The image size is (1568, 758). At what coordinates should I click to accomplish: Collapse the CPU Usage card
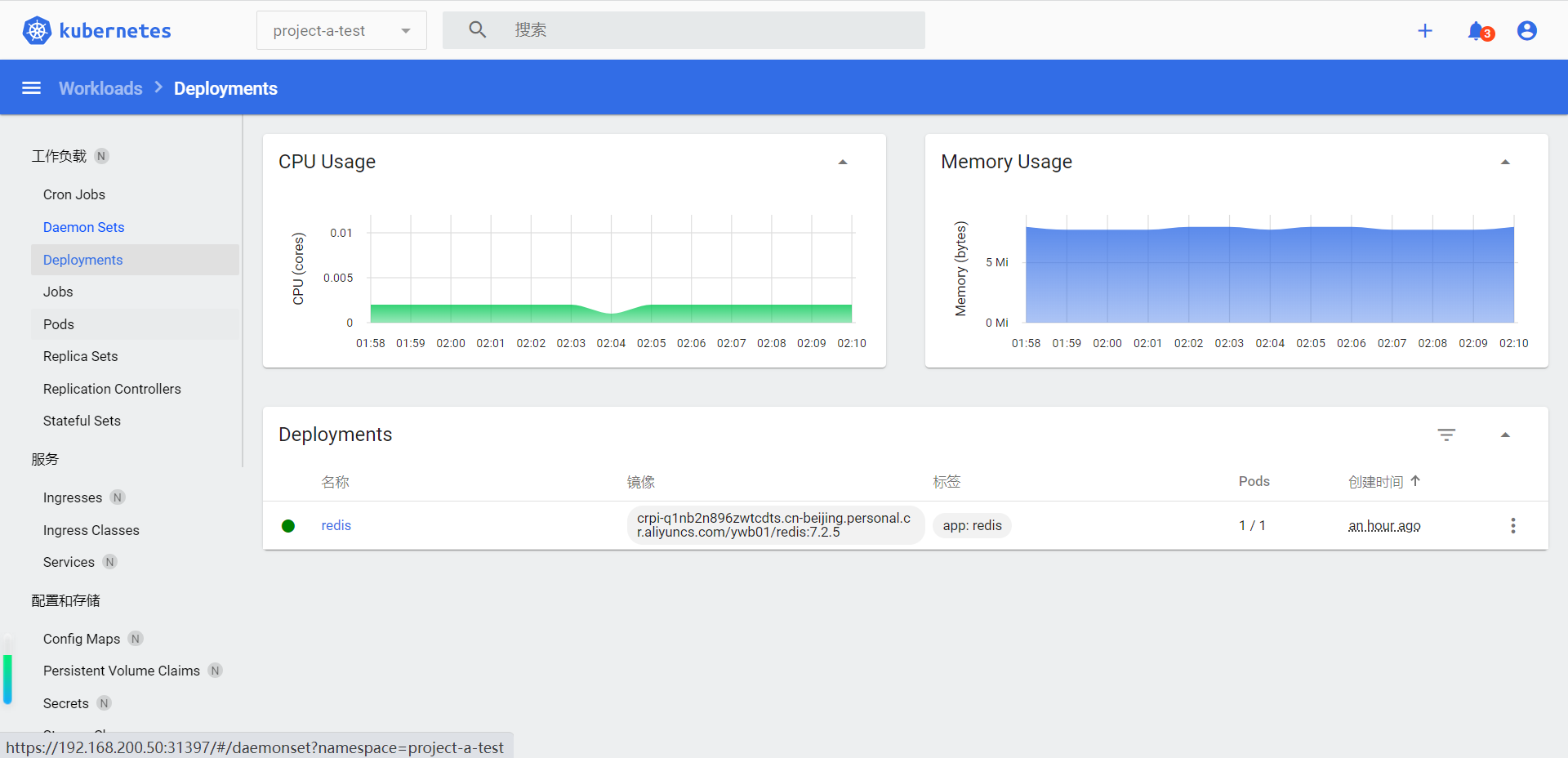point(843,163)
